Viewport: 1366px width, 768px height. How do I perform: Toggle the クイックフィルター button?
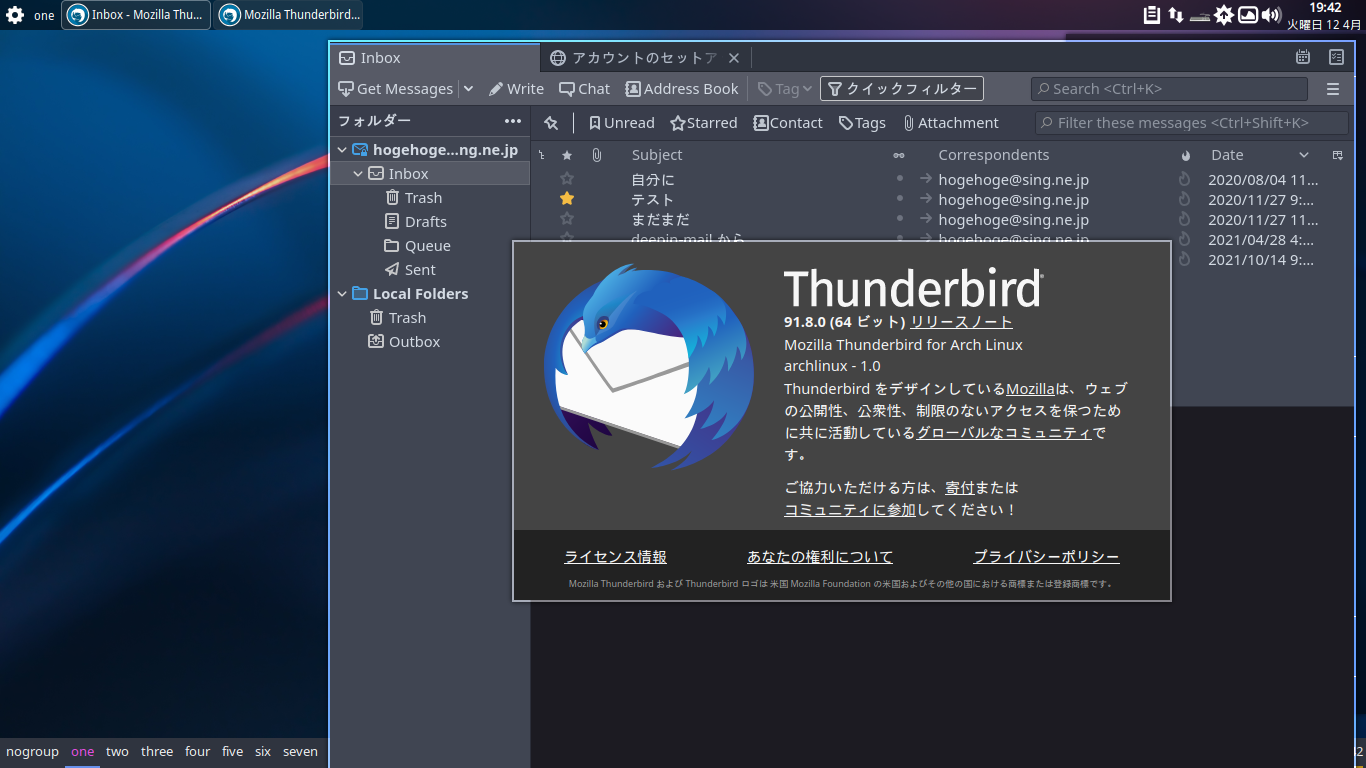coord(902,89)
